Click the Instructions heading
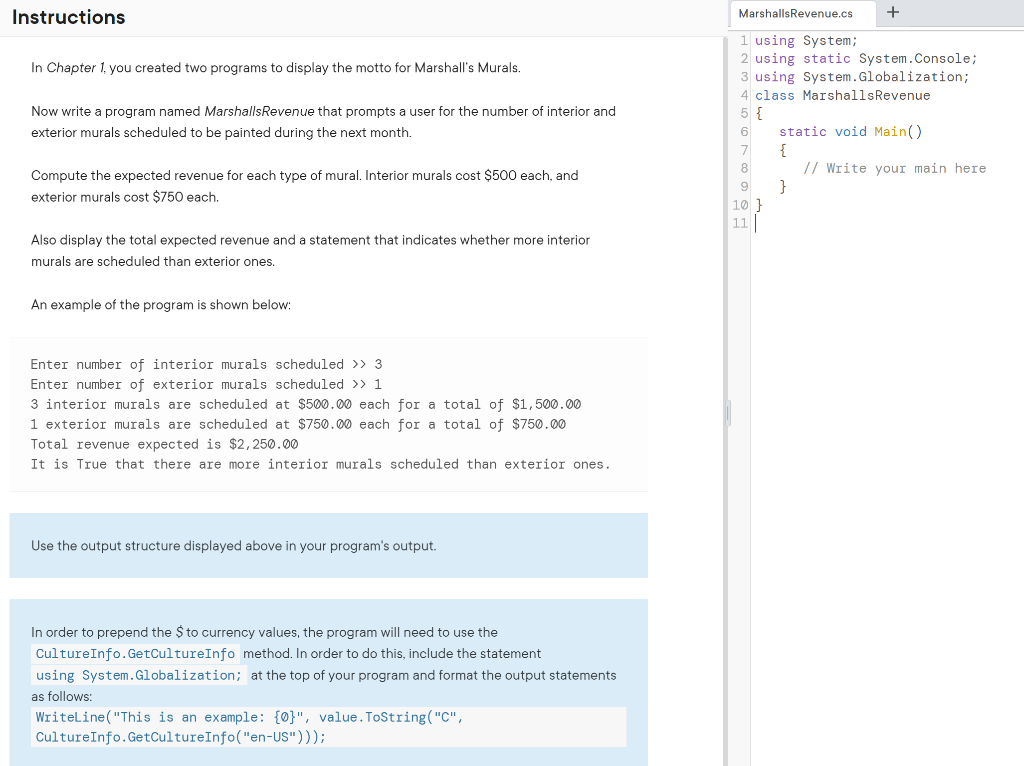Image resolution: width=1024 pixels, height=766 pixels. (68, 17)
